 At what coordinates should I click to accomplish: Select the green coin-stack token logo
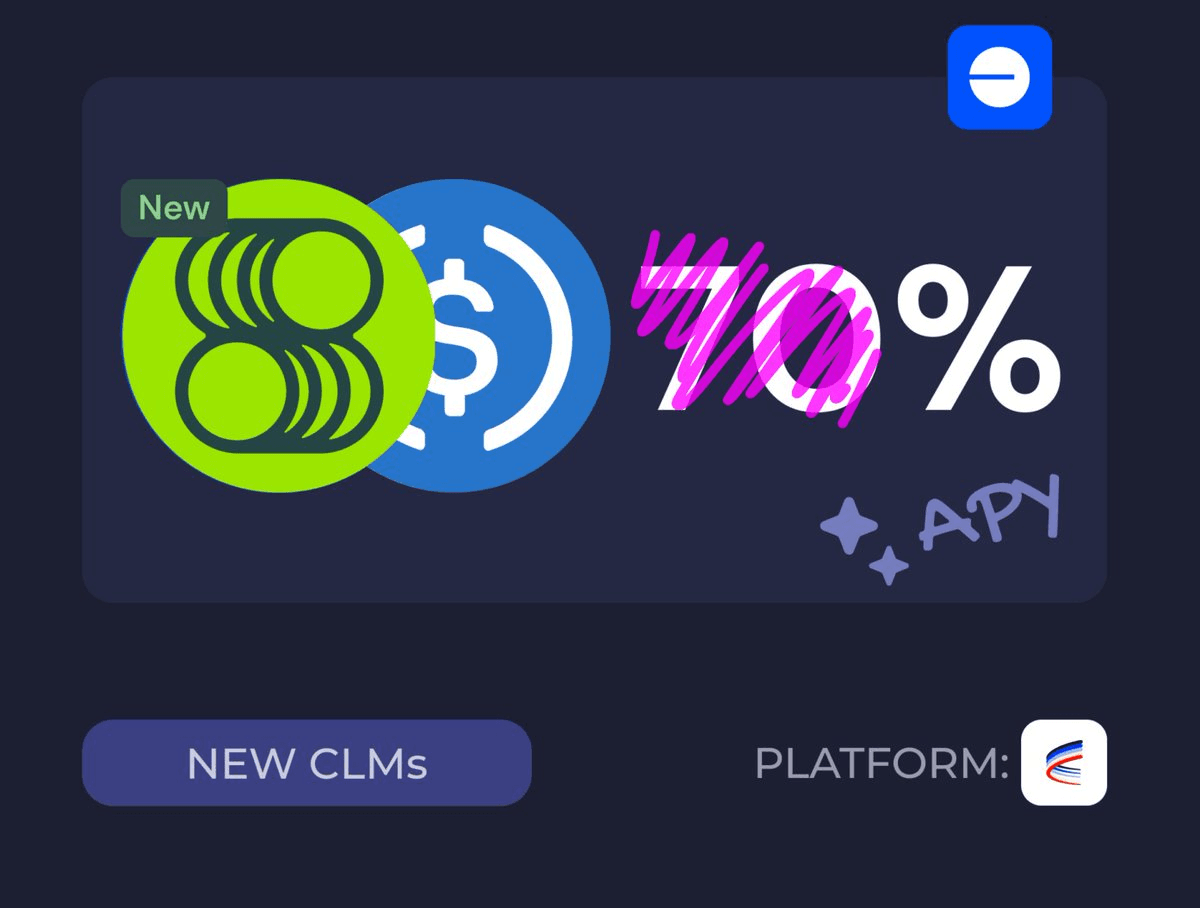coord(279,335)
